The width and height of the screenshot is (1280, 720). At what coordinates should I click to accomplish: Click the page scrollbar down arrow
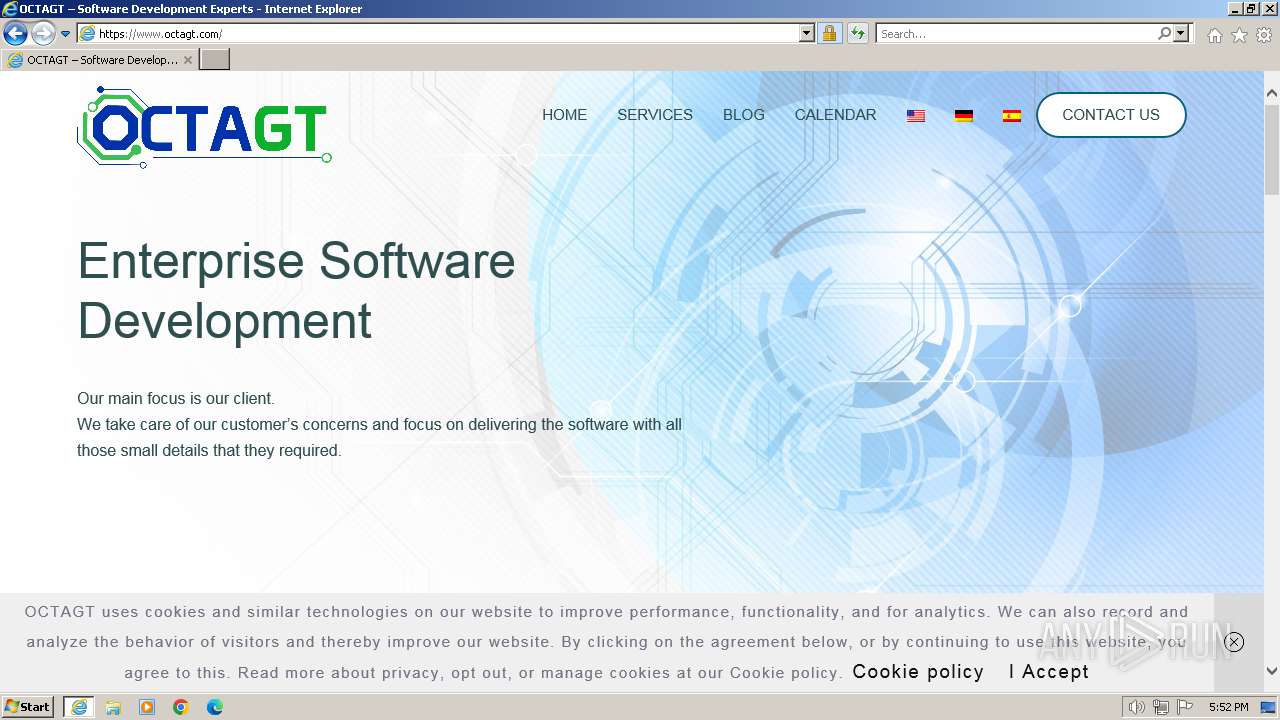click(1272, 671)
